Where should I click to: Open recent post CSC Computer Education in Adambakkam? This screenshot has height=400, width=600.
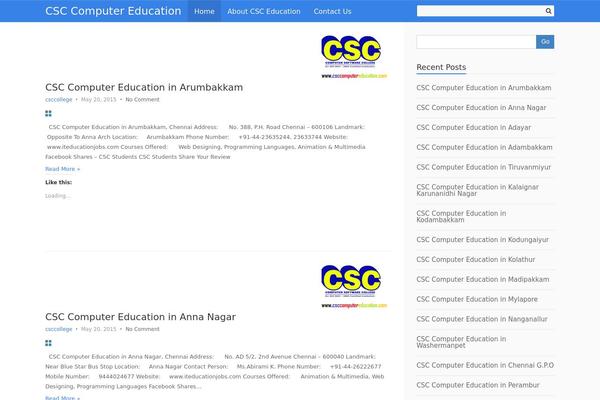tap(484, 147)
